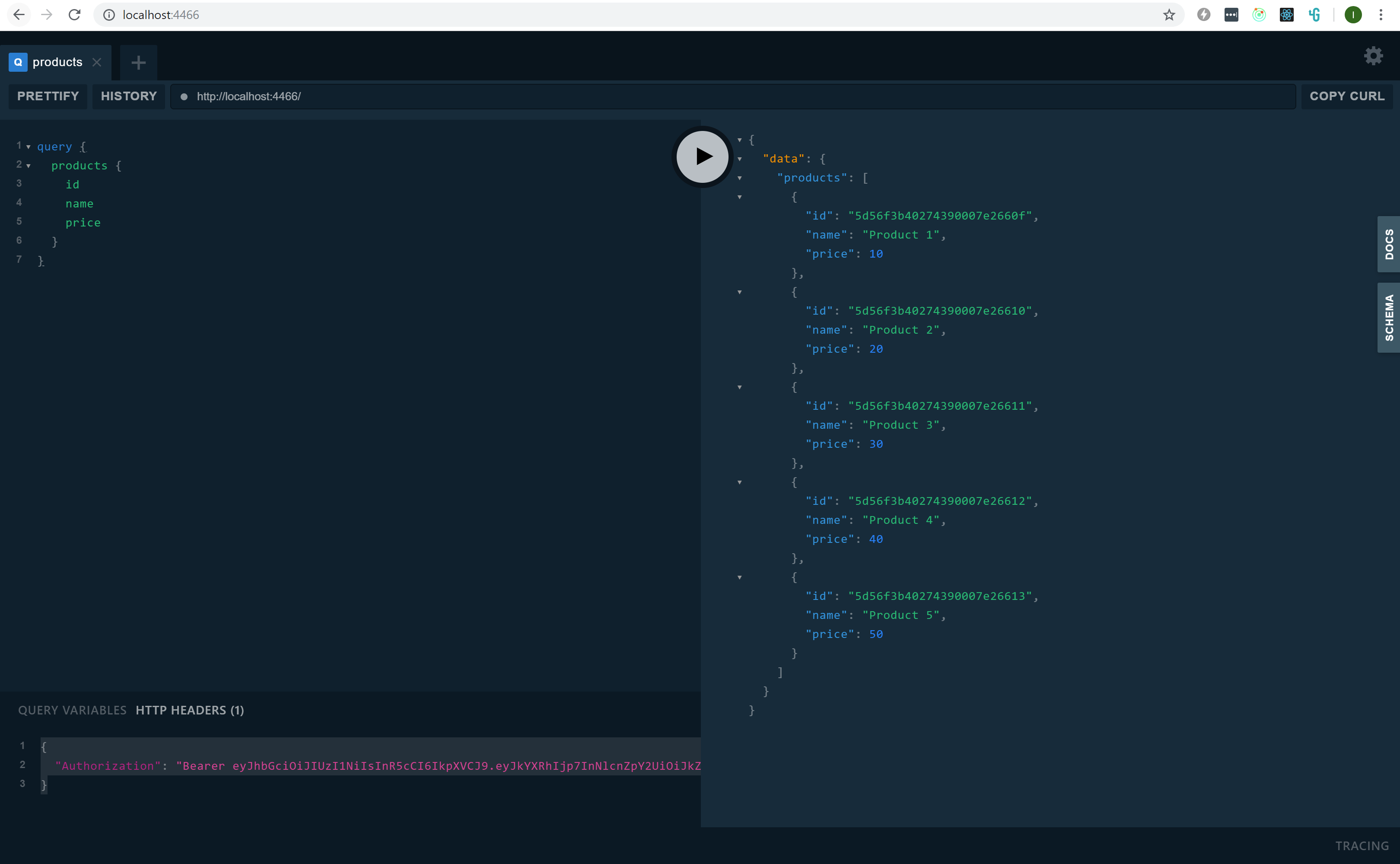Click the PRETTIFY tab to format query
The width and height of the screenshot is (1400, 864).
[48, 96]
